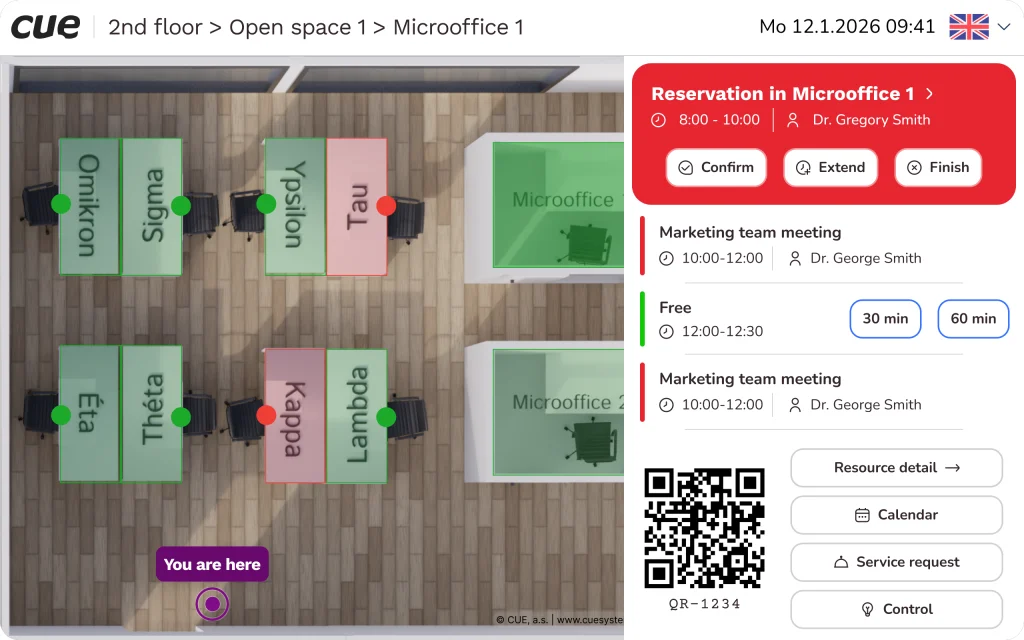Image resolution: width=1024 pixels, height=640 pixels.
Task: Select the green status dot on Lambda desk
Action: 386,416
